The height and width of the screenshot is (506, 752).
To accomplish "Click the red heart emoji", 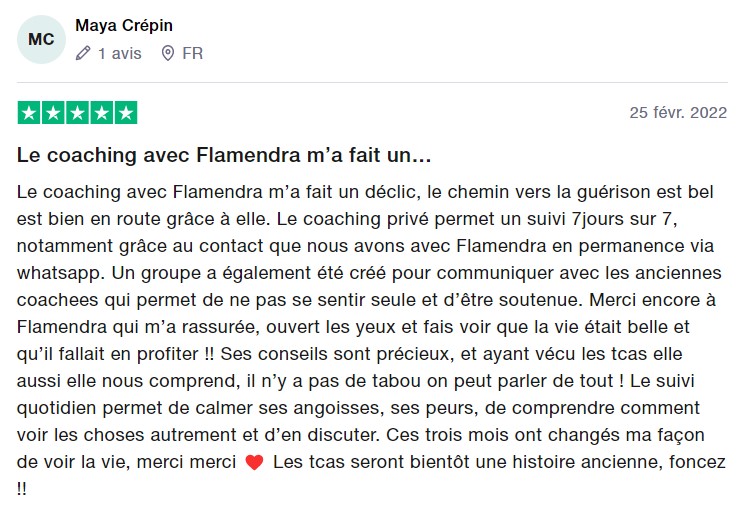I will 253,463.
